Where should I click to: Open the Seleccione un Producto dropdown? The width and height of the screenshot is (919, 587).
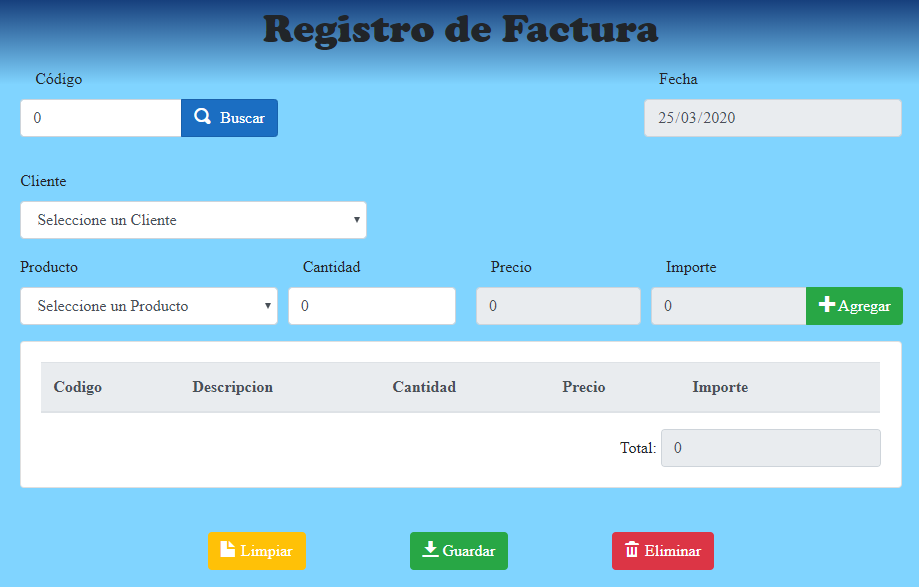pyautogui.click(x=149, y=306)
